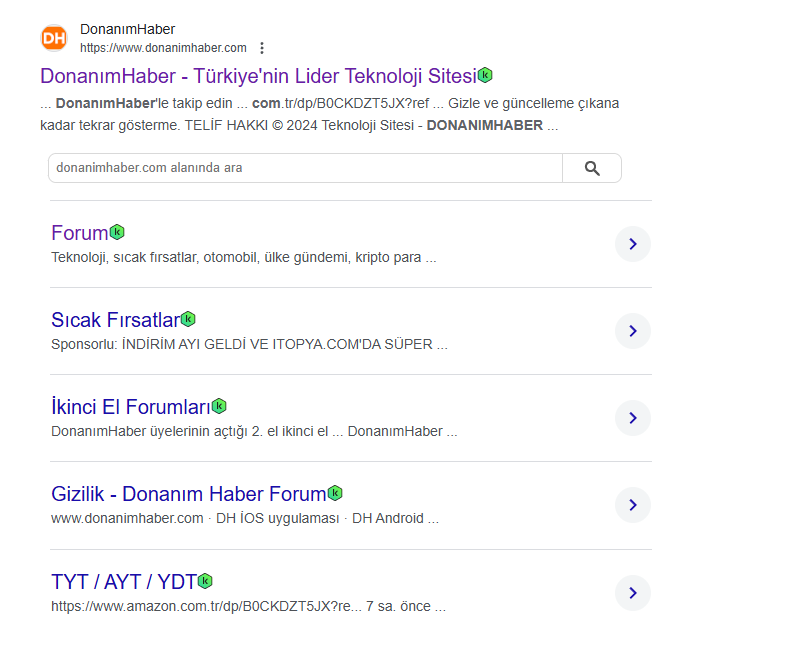Open DonanımHaber - Türkiye'nin Lider Teknoloji Sitesi link
The image size is (803, 645).
(259, 76)
